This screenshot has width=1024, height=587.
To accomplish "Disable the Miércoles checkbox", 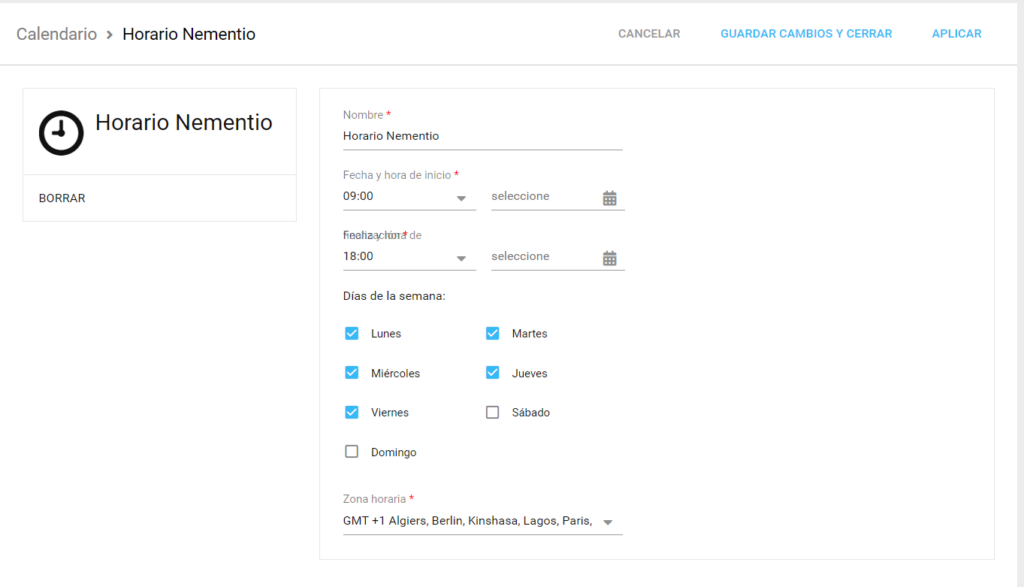I will (x=351, y=372).
